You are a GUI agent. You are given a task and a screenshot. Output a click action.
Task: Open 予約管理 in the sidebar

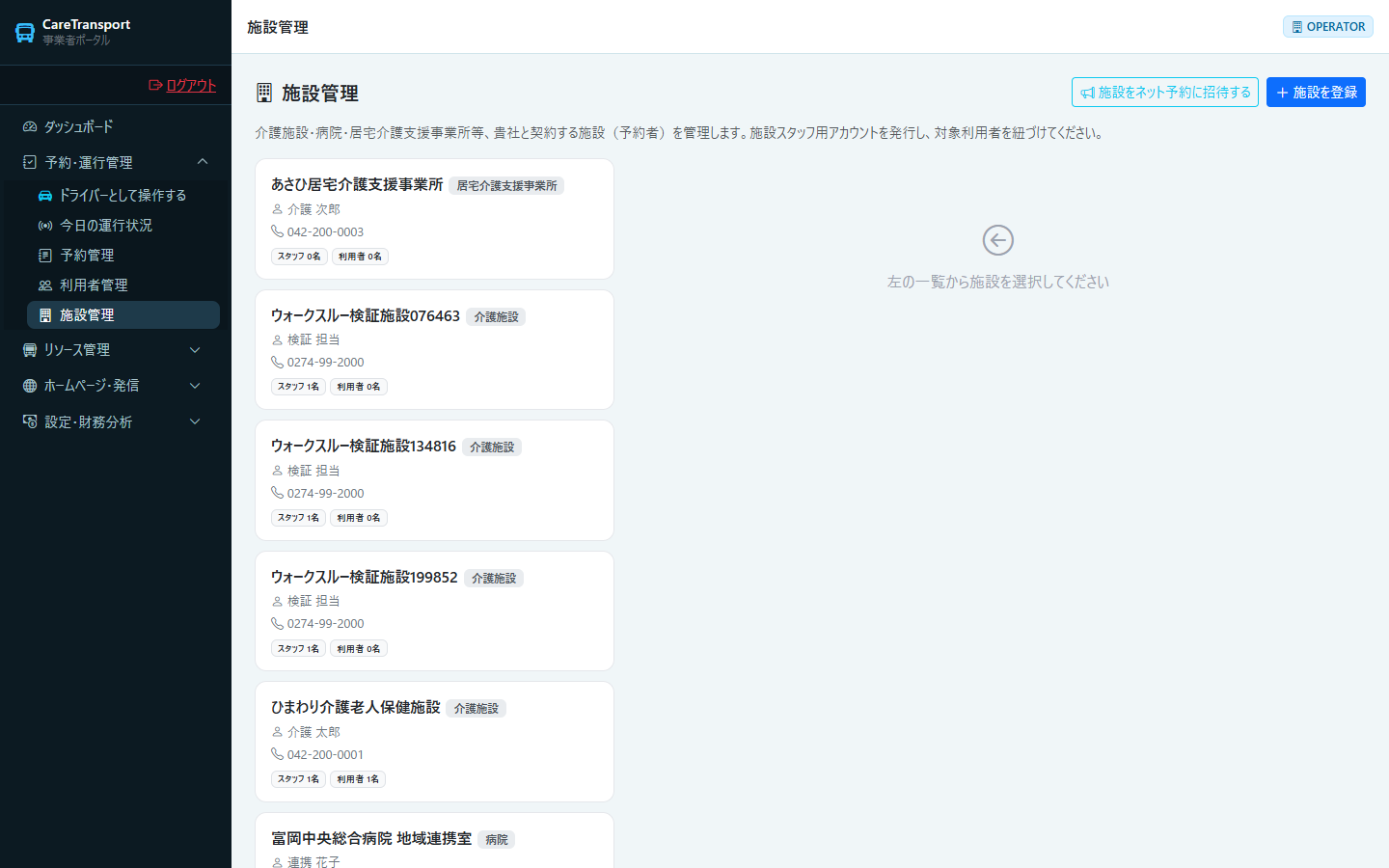point(123,255)
